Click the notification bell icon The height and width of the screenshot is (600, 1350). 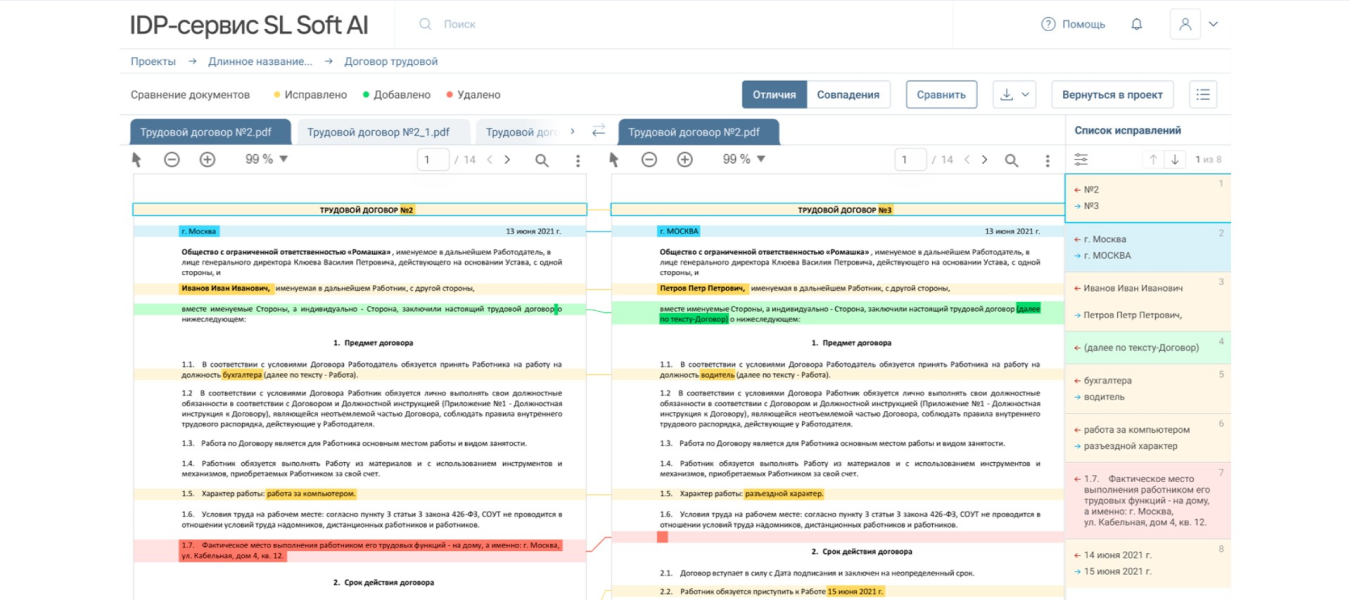point(1136,24)
